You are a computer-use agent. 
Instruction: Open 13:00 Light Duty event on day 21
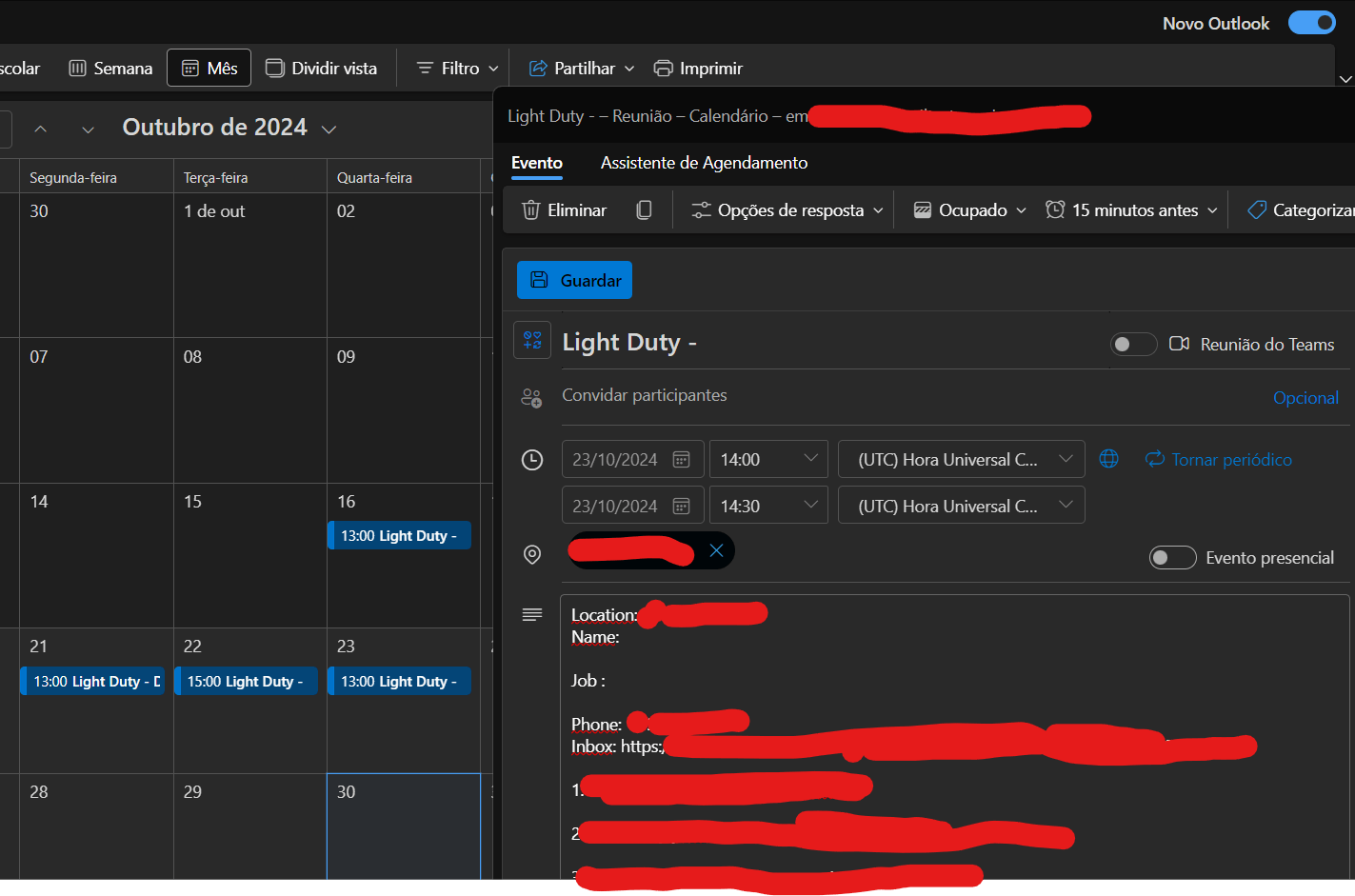coord(92,681)
